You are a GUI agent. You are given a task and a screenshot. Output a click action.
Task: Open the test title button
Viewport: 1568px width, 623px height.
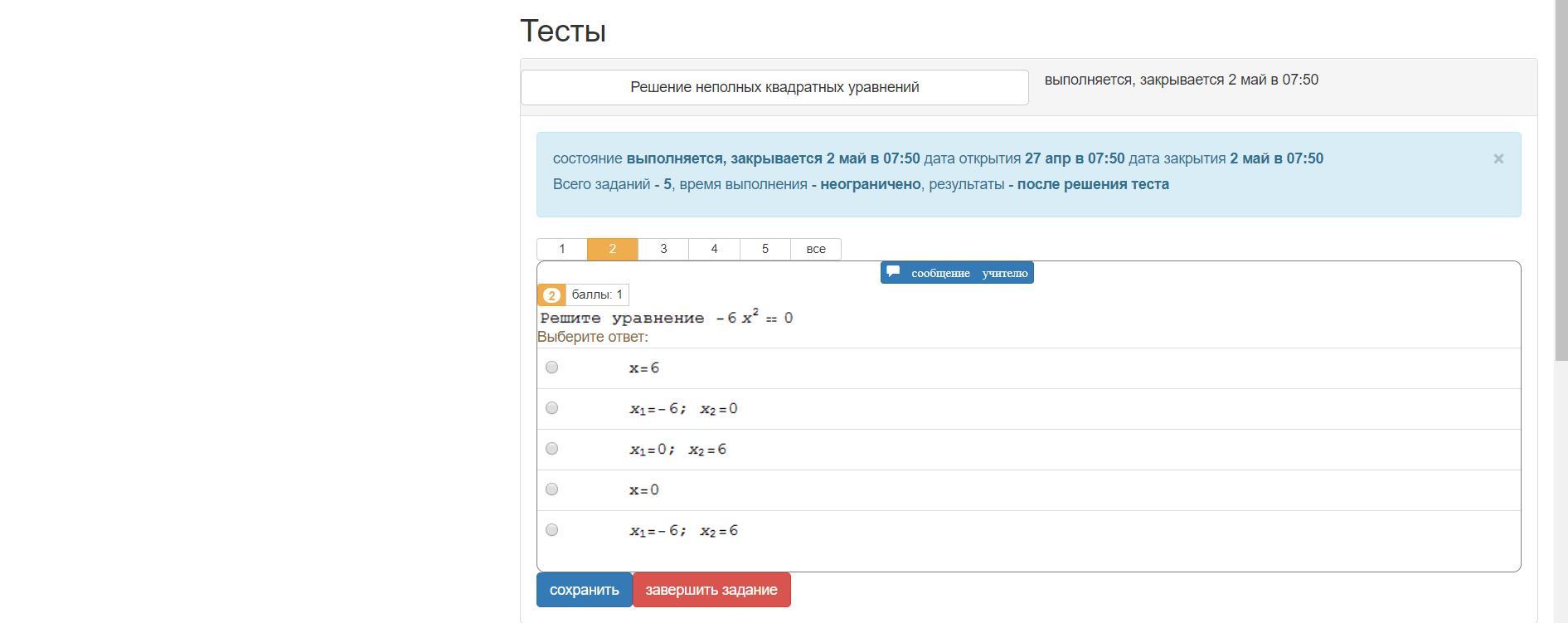[774, 87]
